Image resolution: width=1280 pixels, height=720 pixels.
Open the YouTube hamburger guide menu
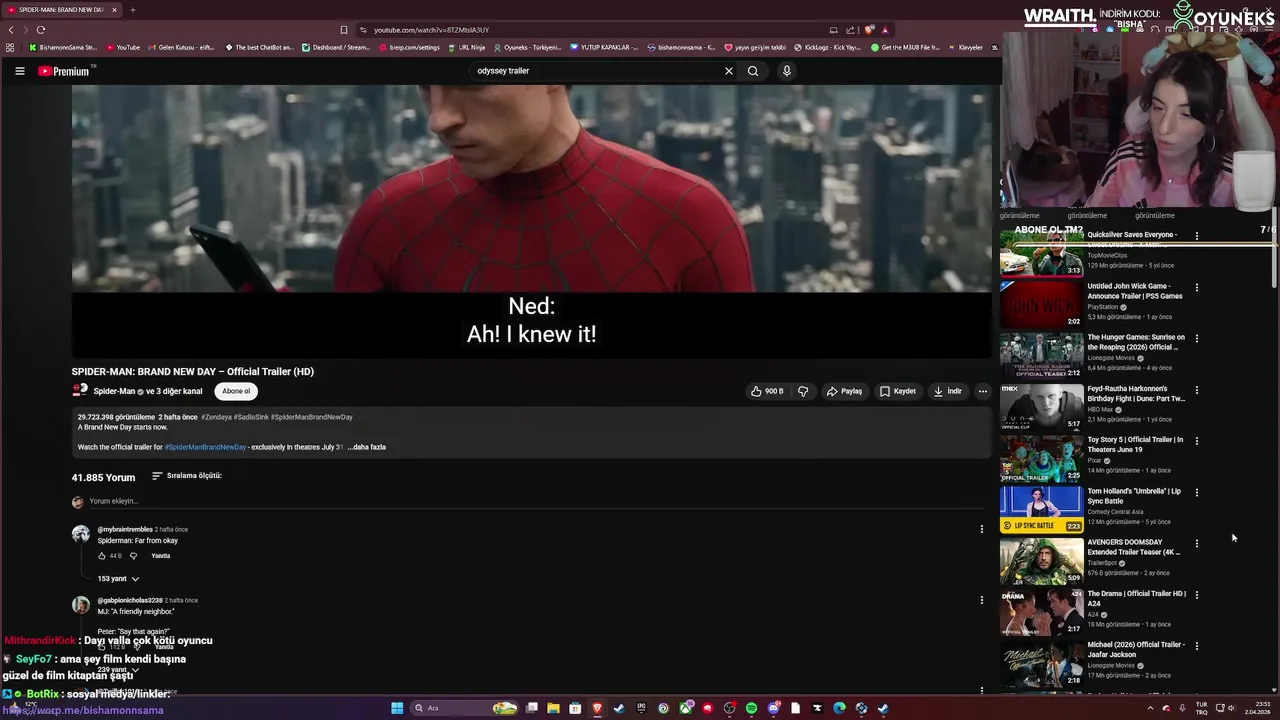pyautogui.click(x=19, y=71)
